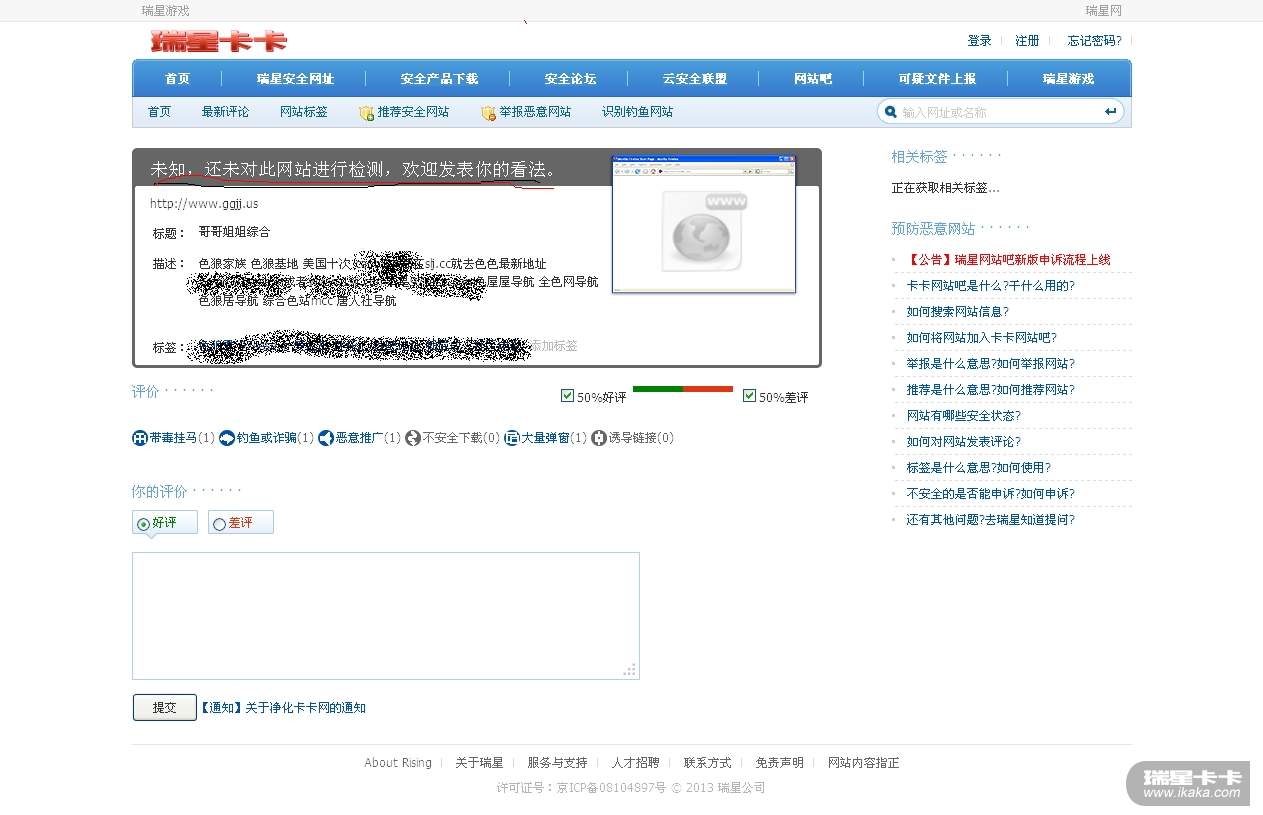Open 举报是什么意思?如何举报网站? link
This screenshot has height=815, width=1263.
coord(991,364)
